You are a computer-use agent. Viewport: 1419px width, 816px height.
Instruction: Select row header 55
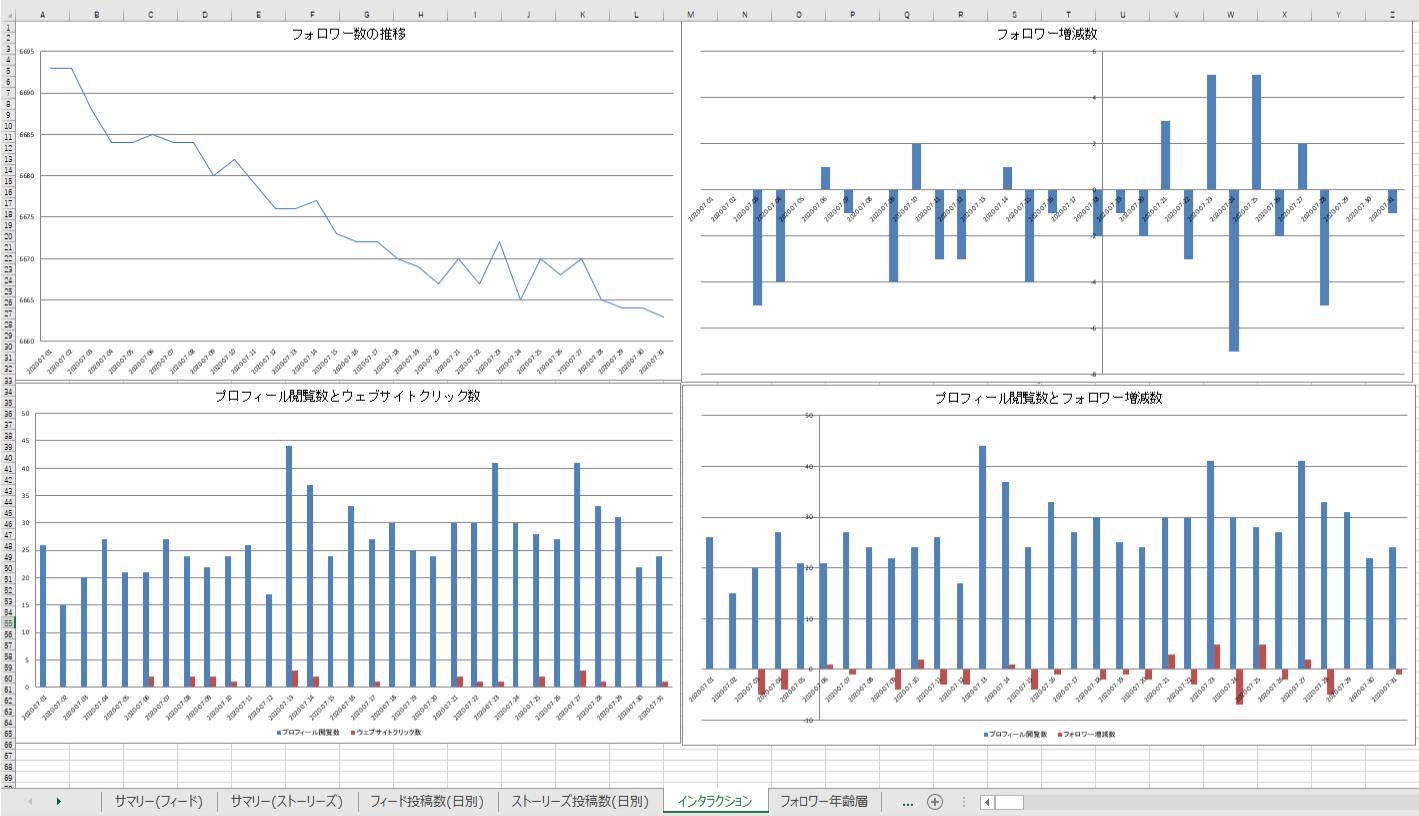(x=8, y=622)
